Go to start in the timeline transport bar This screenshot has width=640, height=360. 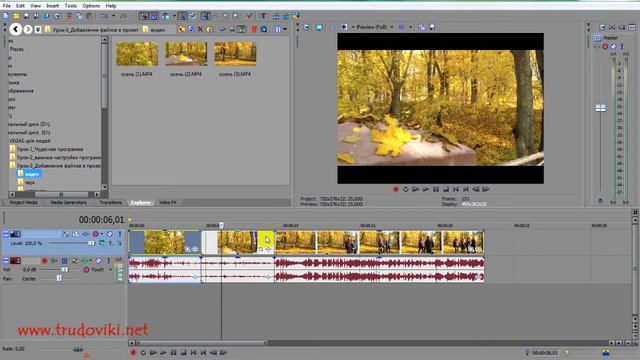click(193, 353)
